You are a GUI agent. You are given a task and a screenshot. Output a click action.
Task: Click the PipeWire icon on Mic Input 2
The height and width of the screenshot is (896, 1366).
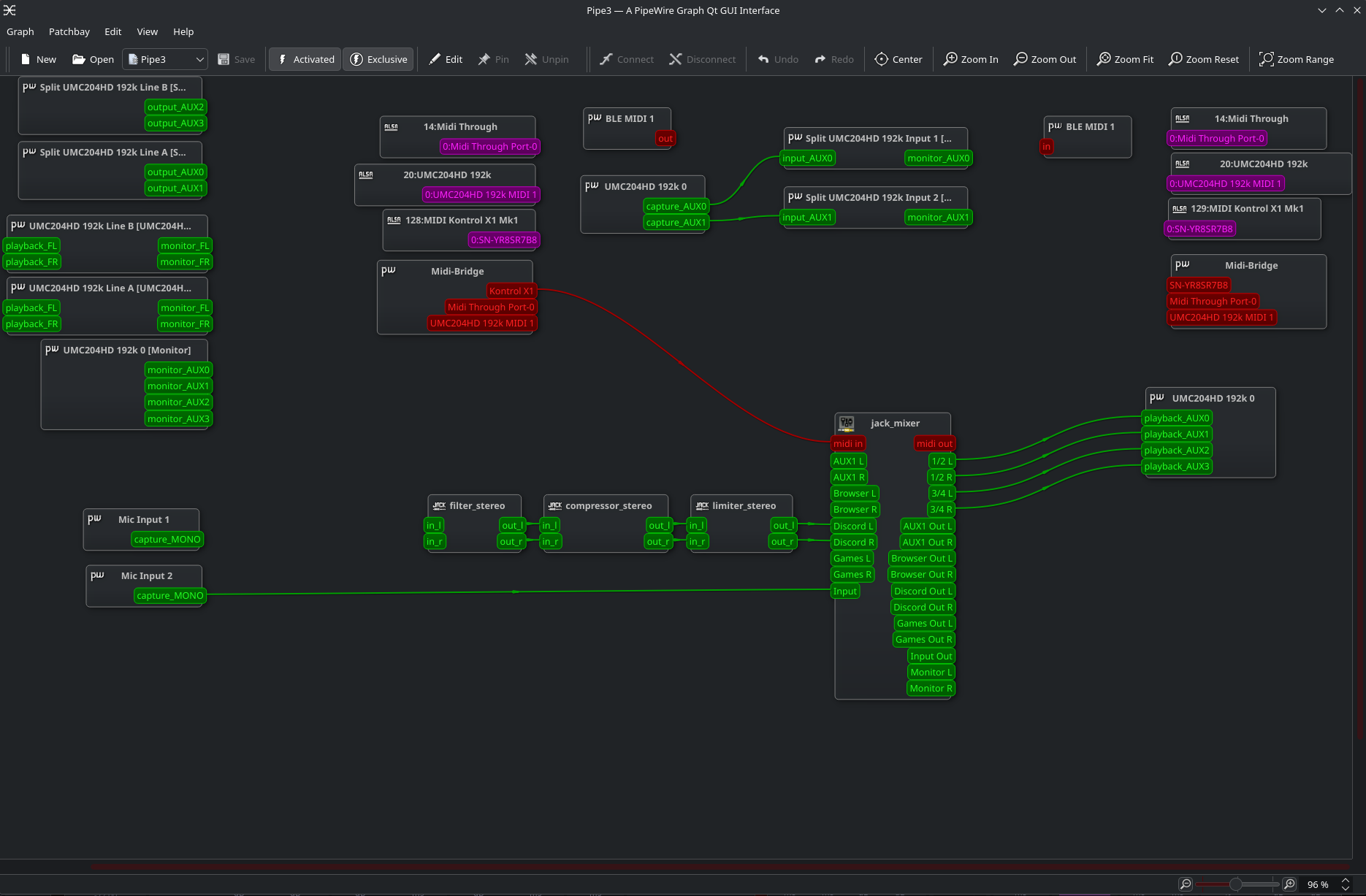pos(98,575)
